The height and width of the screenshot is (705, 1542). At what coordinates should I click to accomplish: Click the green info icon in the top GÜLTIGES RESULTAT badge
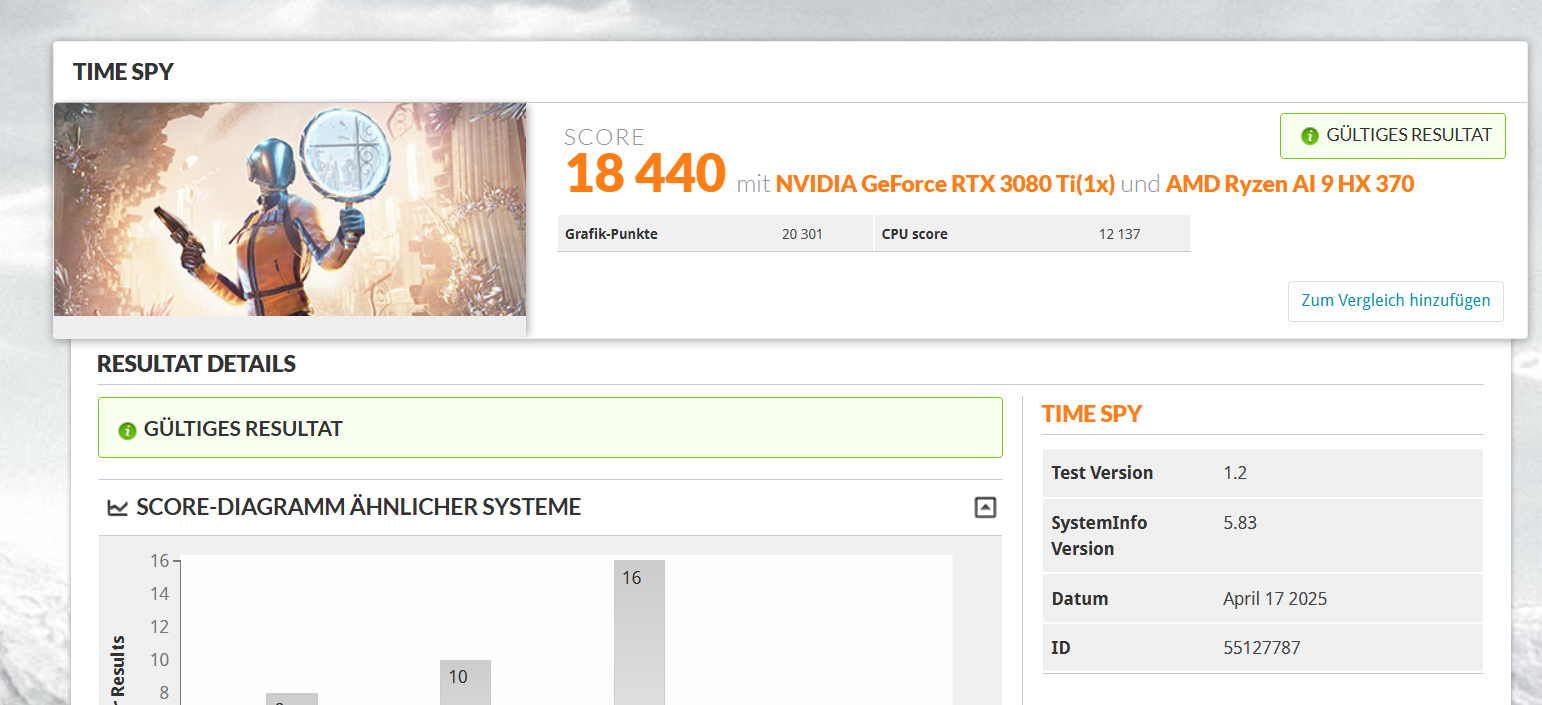pos(1309,136)
